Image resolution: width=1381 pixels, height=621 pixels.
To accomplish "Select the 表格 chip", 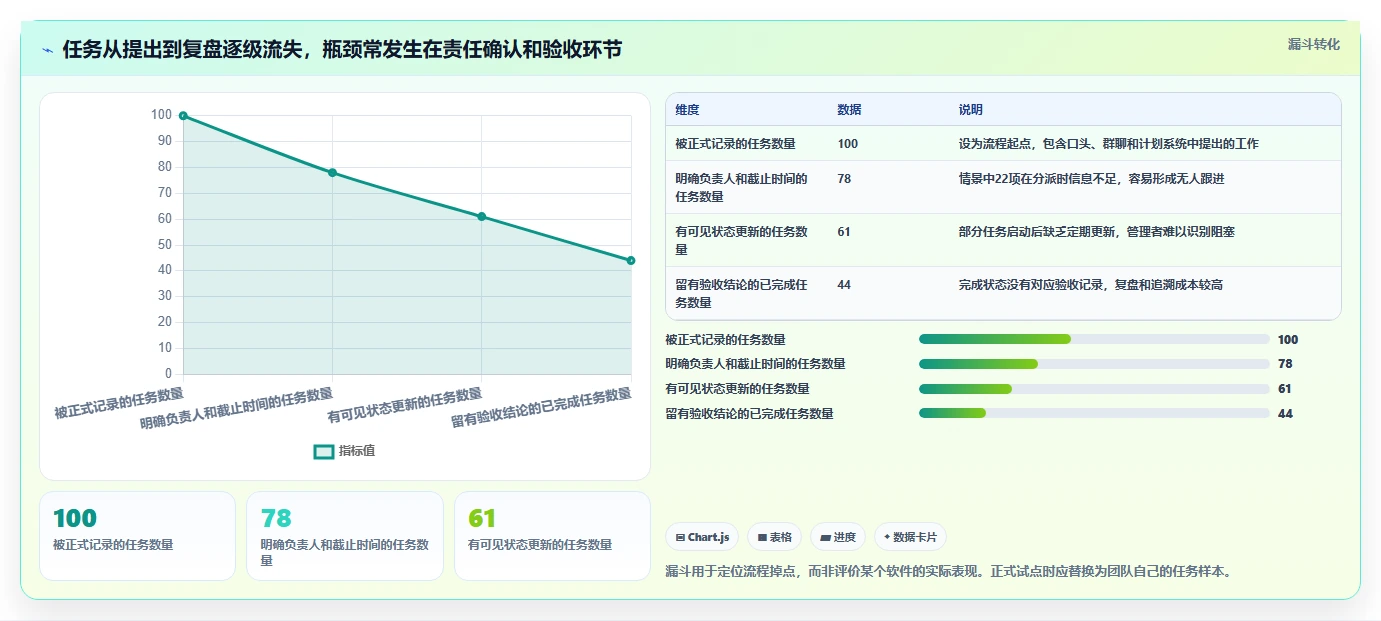I will tap(774, 537).
